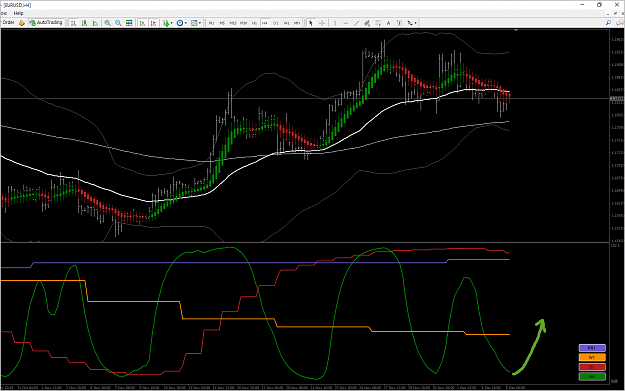Open the Templates dropdown
The width and height of the screenshot is (625, 391).
click(x=196, y=23)
